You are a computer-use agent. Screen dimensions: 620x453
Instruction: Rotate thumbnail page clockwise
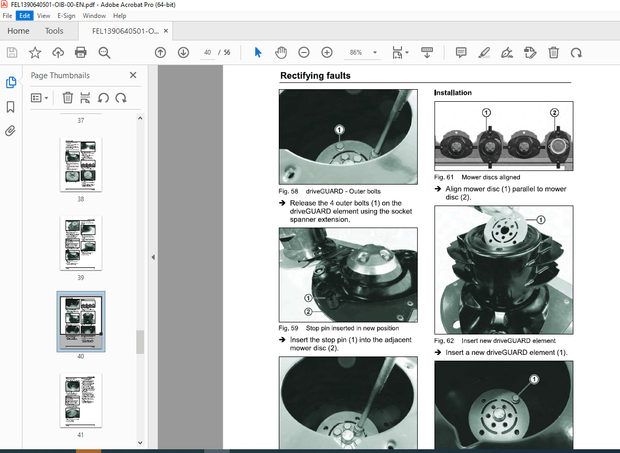[x=121, y=98]
